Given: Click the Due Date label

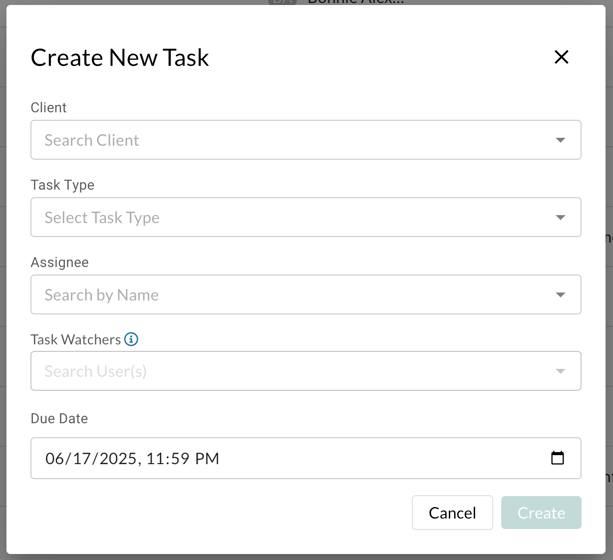Looking at the screenshot, I should tap(59, 418).
